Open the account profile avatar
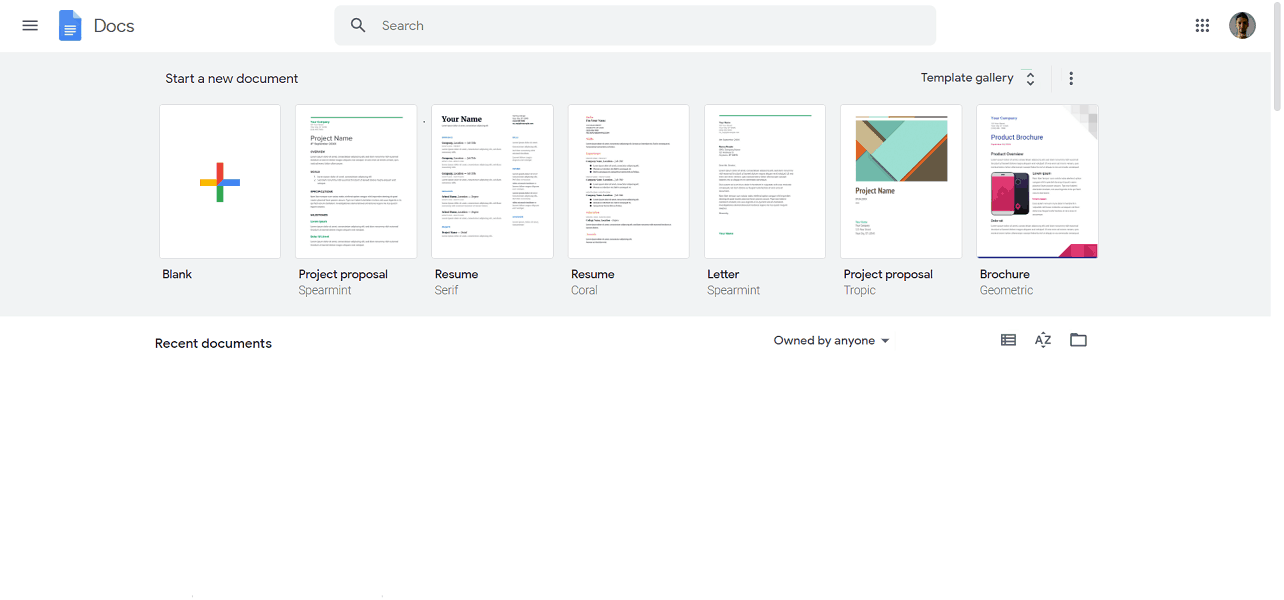1284x600 pixels. (1242, 26)
